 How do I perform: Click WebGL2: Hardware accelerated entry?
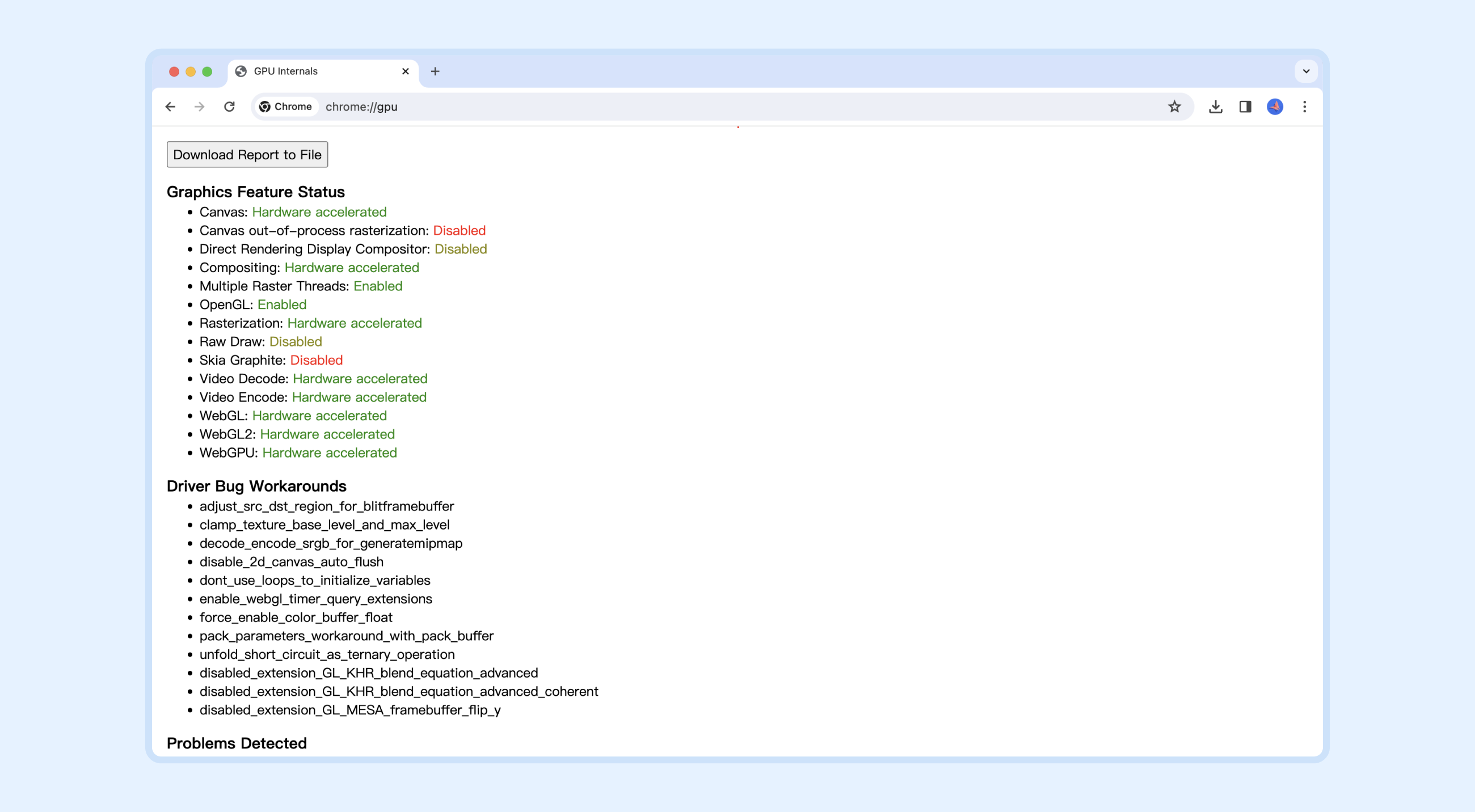[x=297, y=434]
